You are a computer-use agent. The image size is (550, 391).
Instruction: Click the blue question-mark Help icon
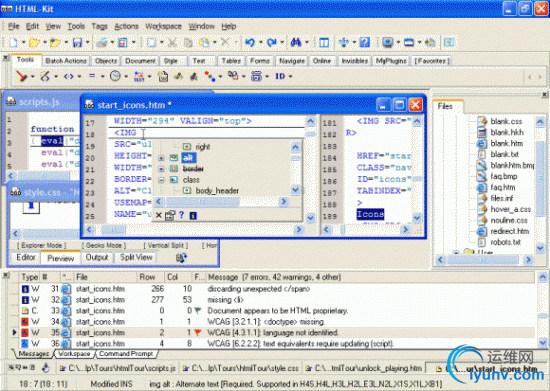[x=365, y=43]
